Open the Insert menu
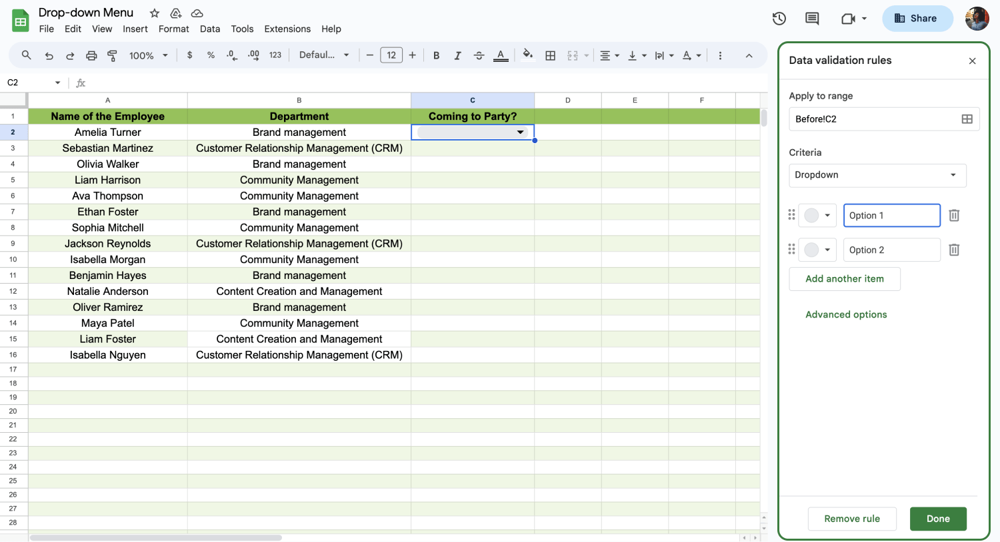 (x=135, y=29)
